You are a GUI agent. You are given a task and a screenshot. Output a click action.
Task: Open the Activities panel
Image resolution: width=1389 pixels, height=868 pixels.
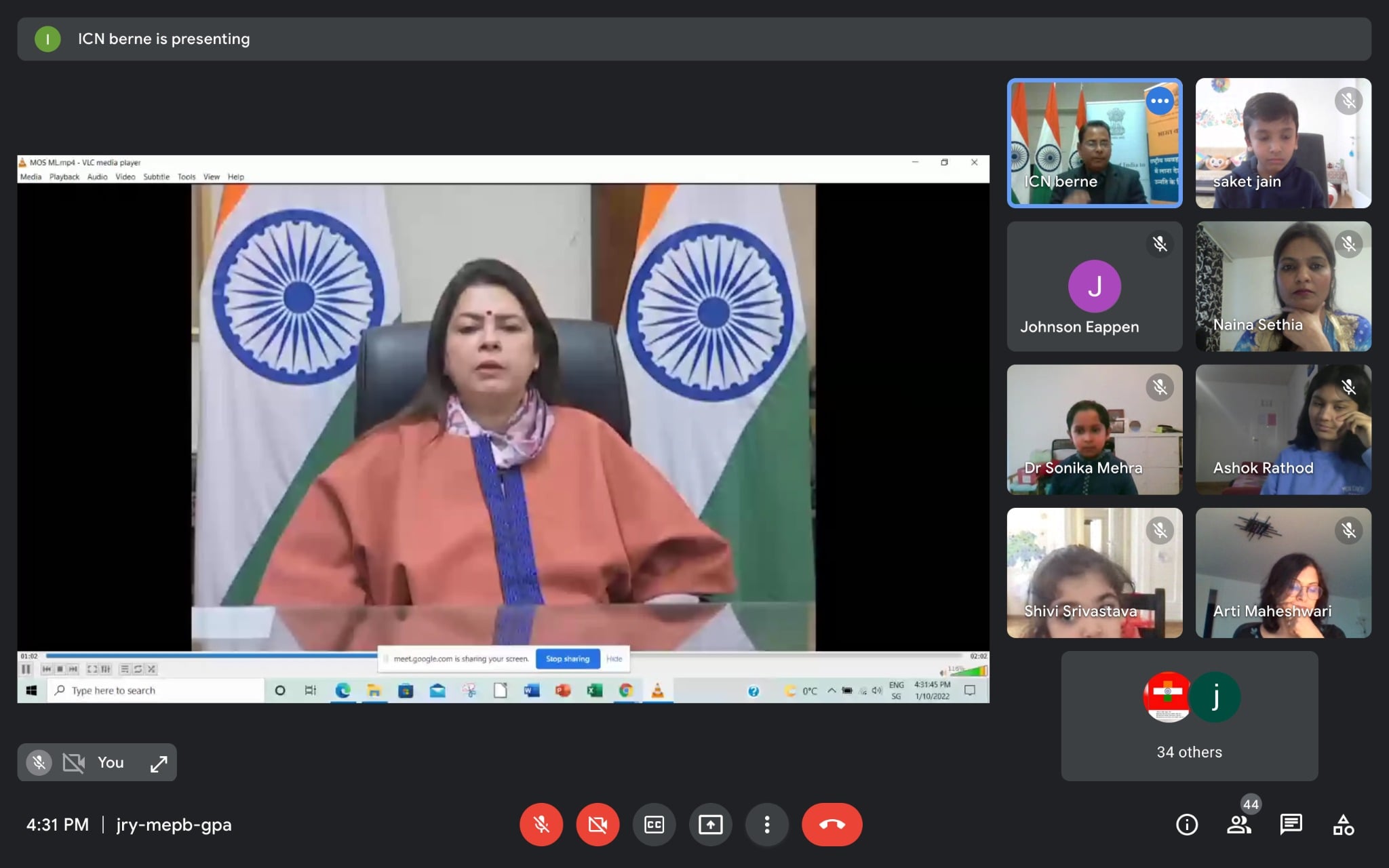click(1343, 825)
